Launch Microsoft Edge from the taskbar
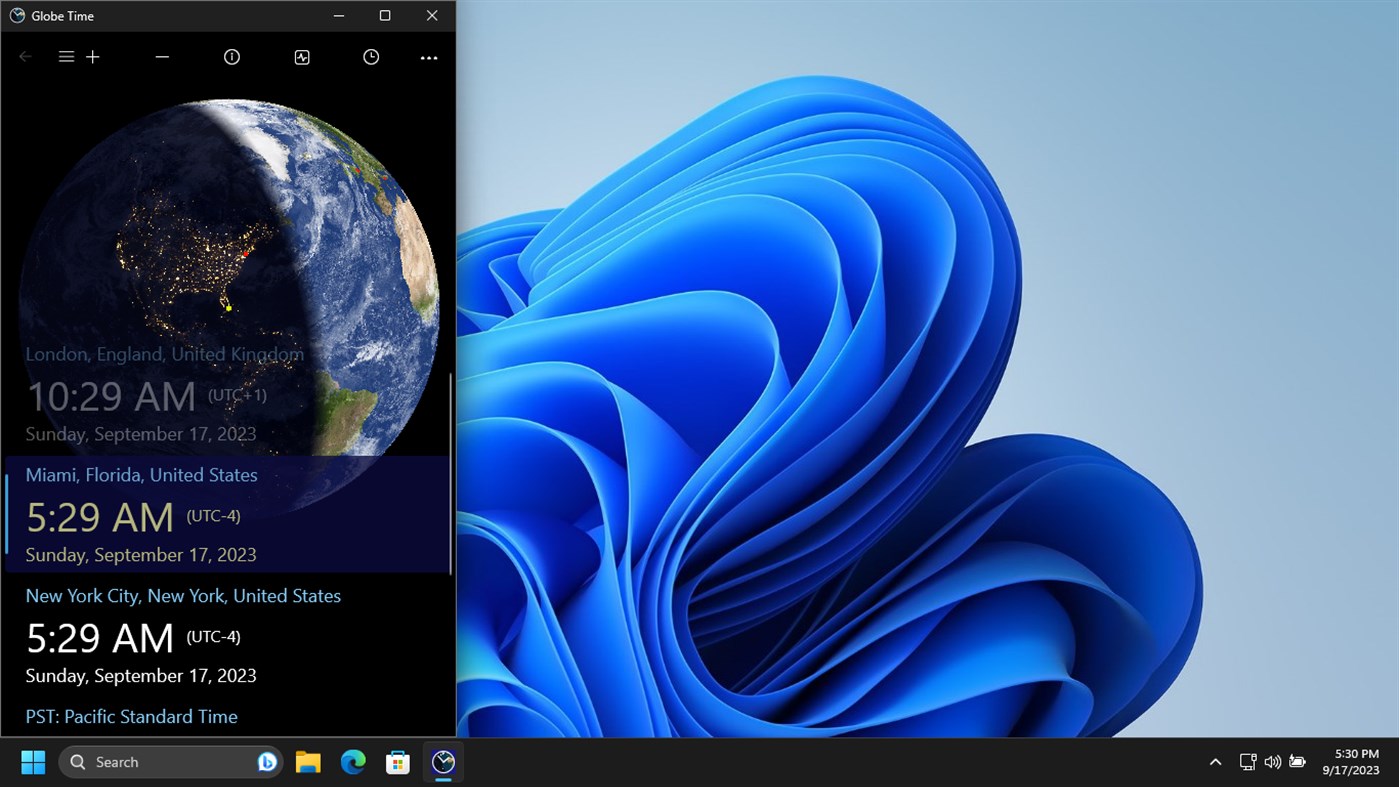Viewport: 1399px width, 787px height. [353, 762]
